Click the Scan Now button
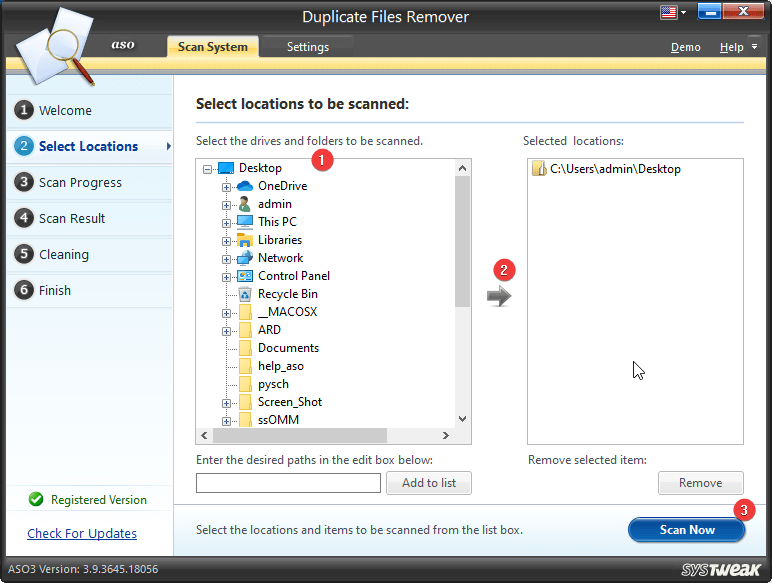This screenshot has width=772, height=583. 686,530
